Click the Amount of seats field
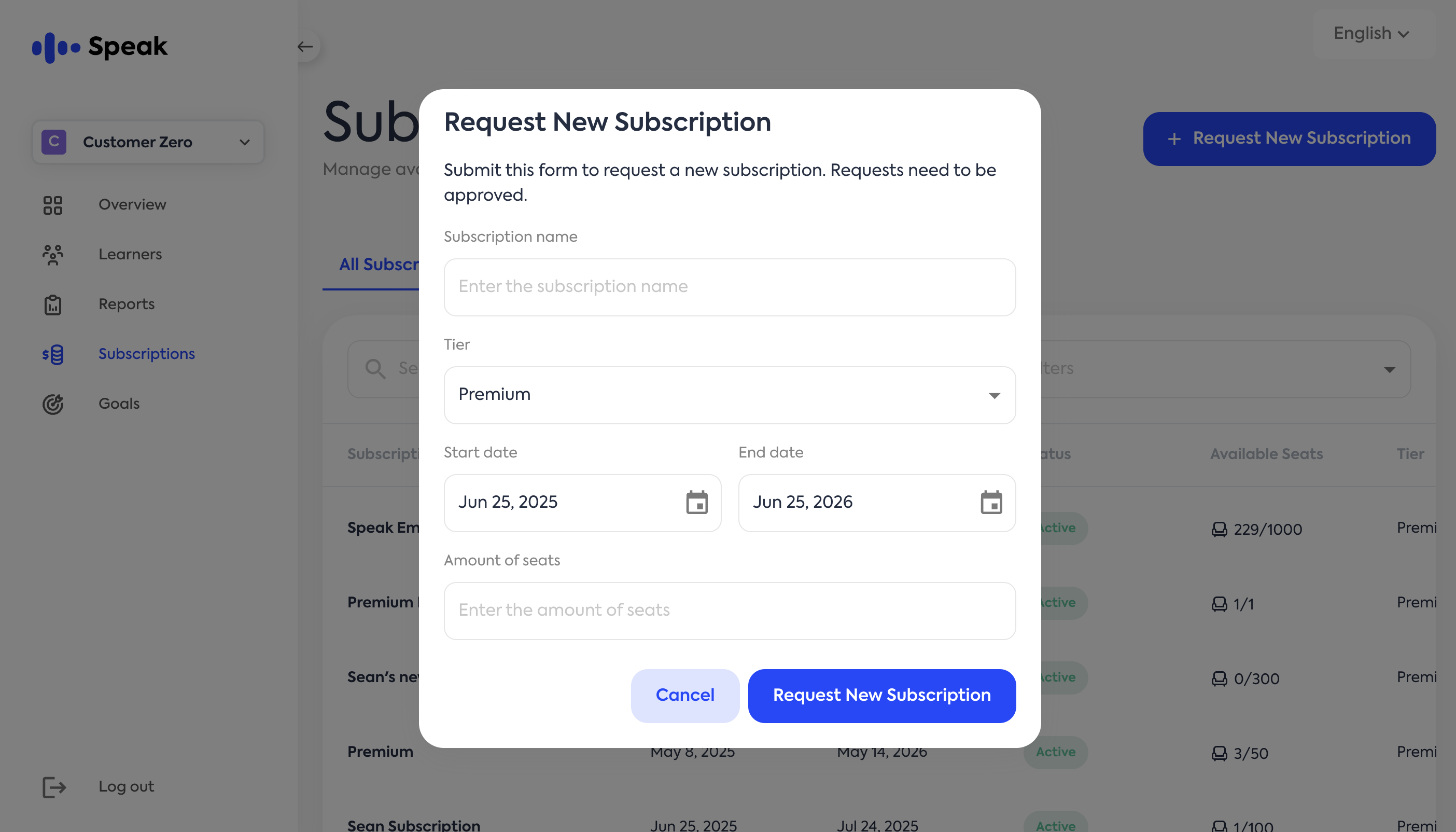Screen dimensions: 1456x832 tap(730, 611)
